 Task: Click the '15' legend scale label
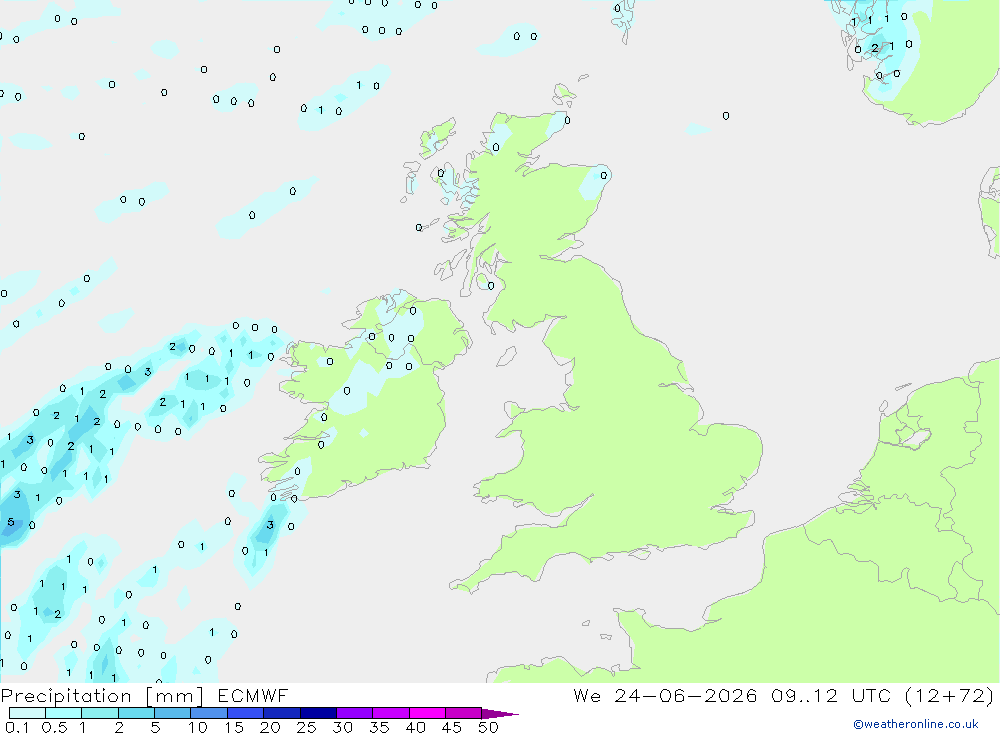(234, 727)
